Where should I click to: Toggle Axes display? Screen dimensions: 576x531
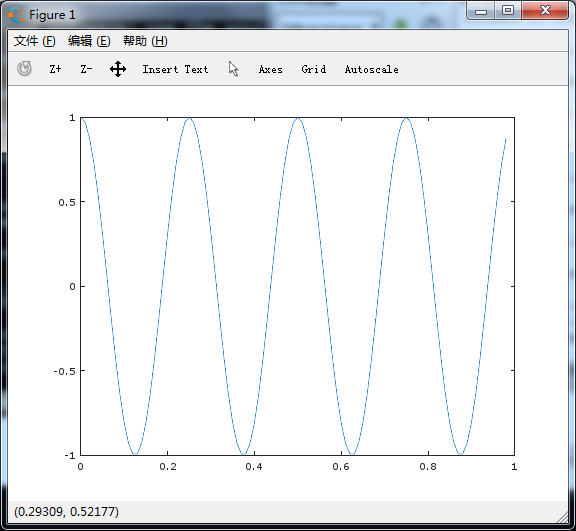(271, 69)
